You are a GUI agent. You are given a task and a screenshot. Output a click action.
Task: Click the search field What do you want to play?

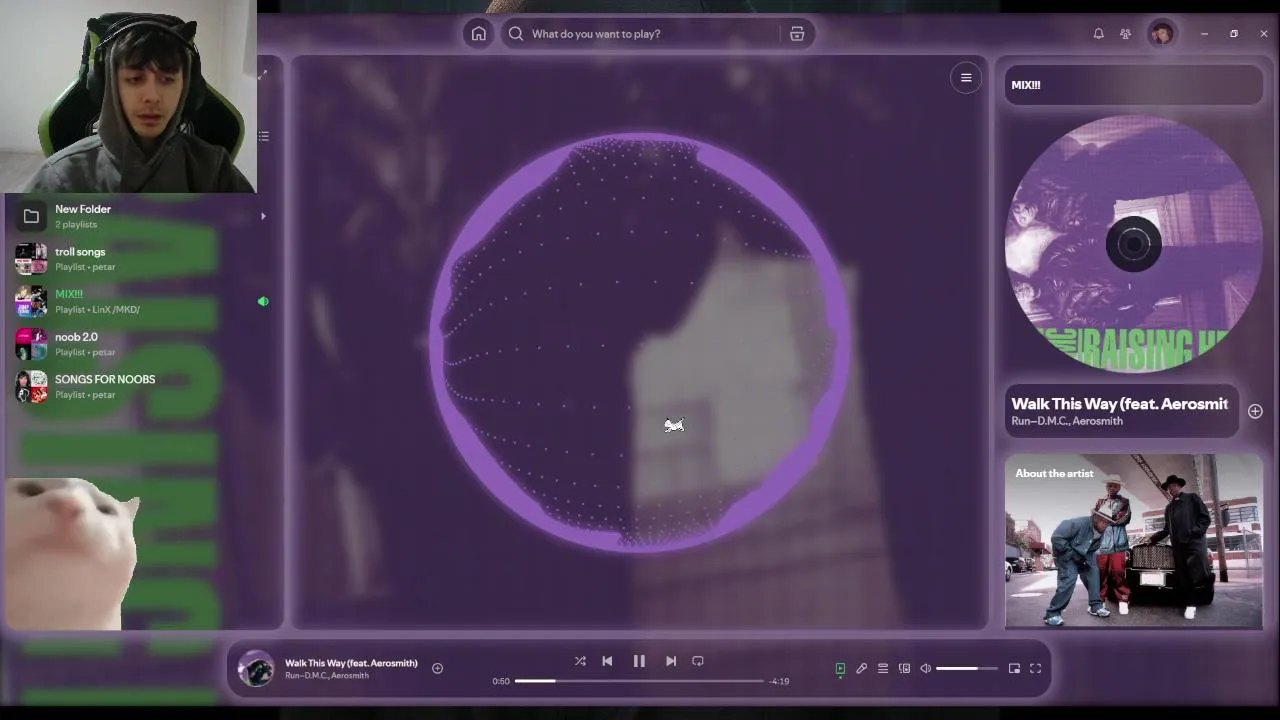point(640,34)
